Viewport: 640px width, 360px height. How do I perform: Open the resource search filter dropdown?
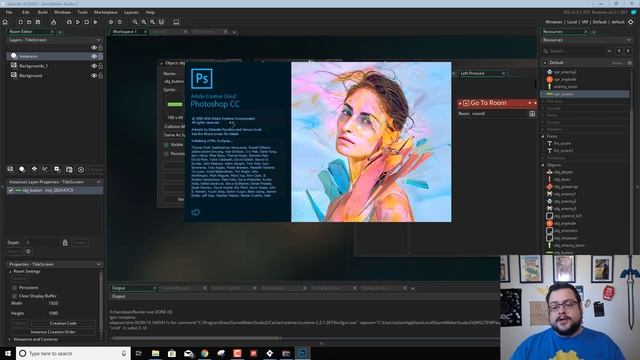(x=609, y=51)
